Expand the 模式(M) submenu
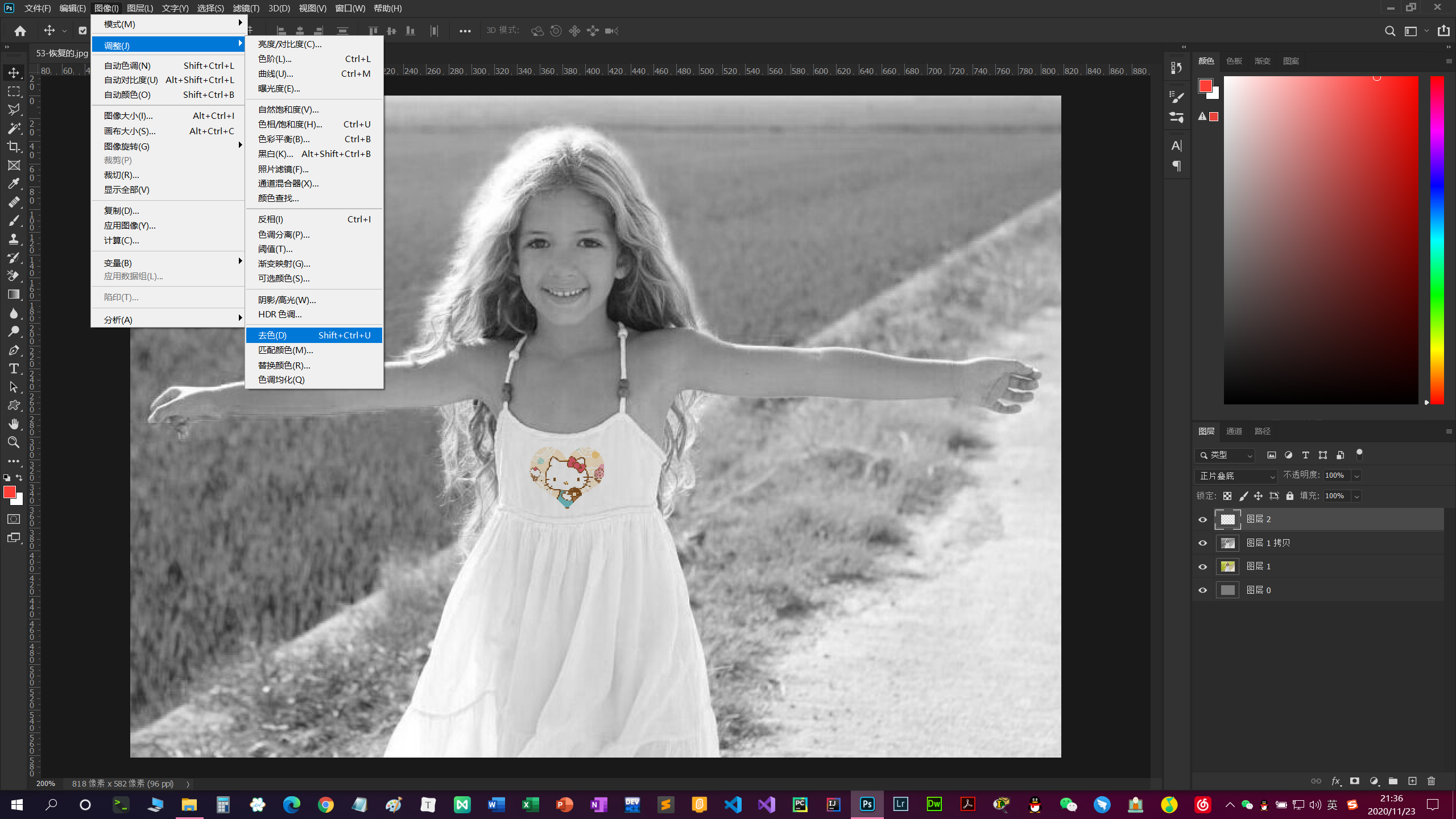1456x819 pixels. 168,24
